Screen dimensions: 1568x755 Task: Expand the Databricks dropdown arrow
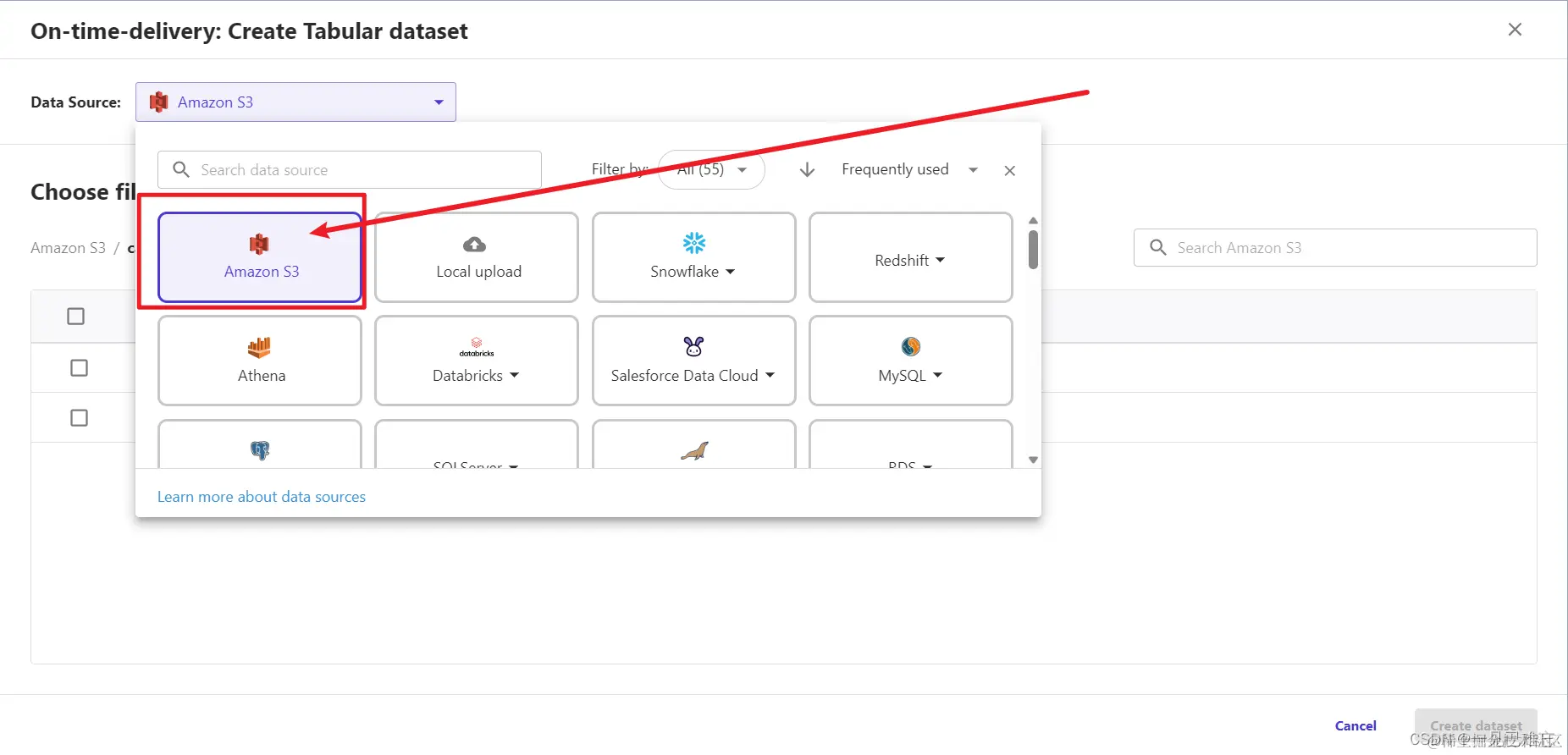click(514, 375)
